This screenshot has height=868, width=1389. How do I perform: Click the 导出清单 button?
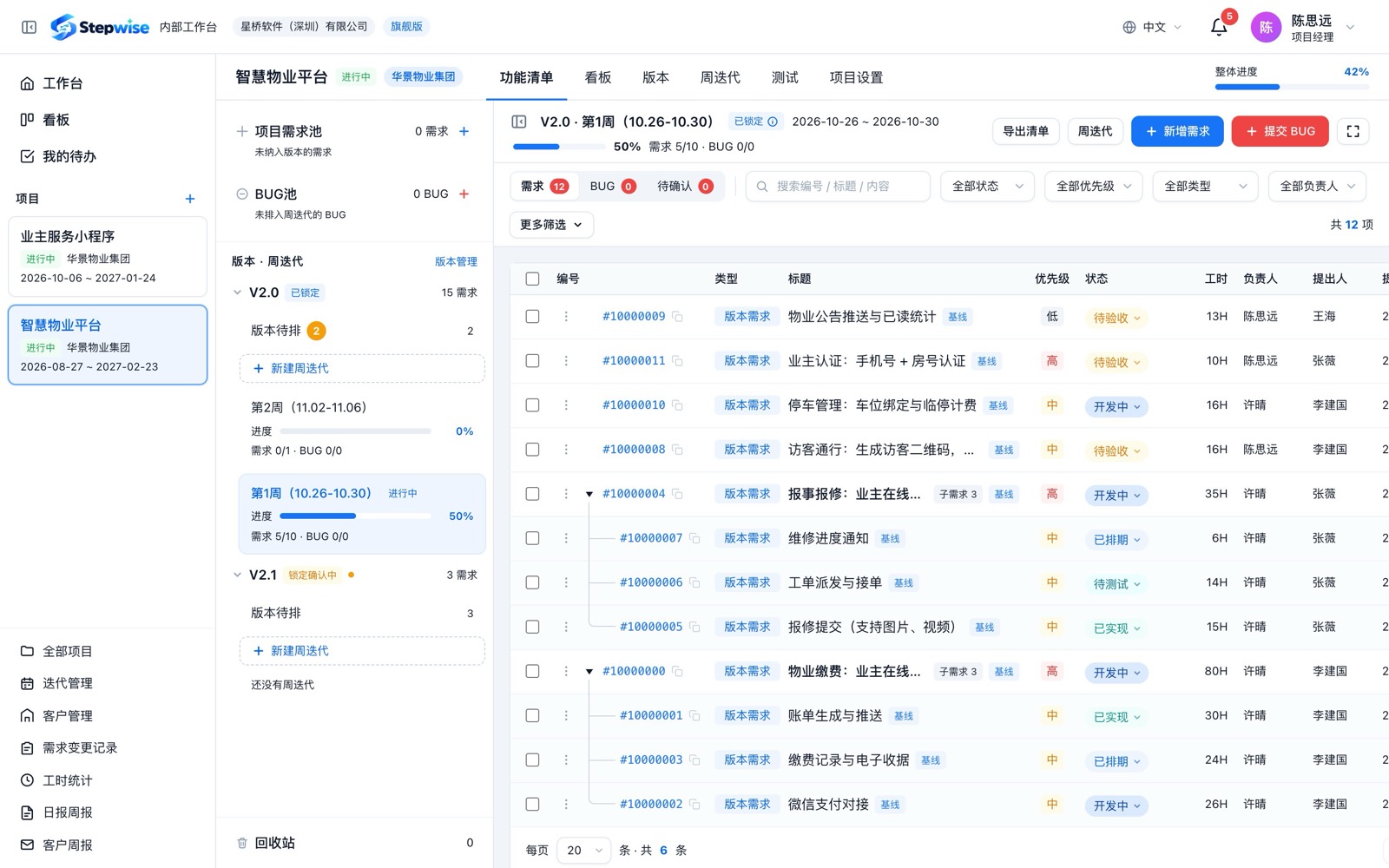coord(1025,131)
